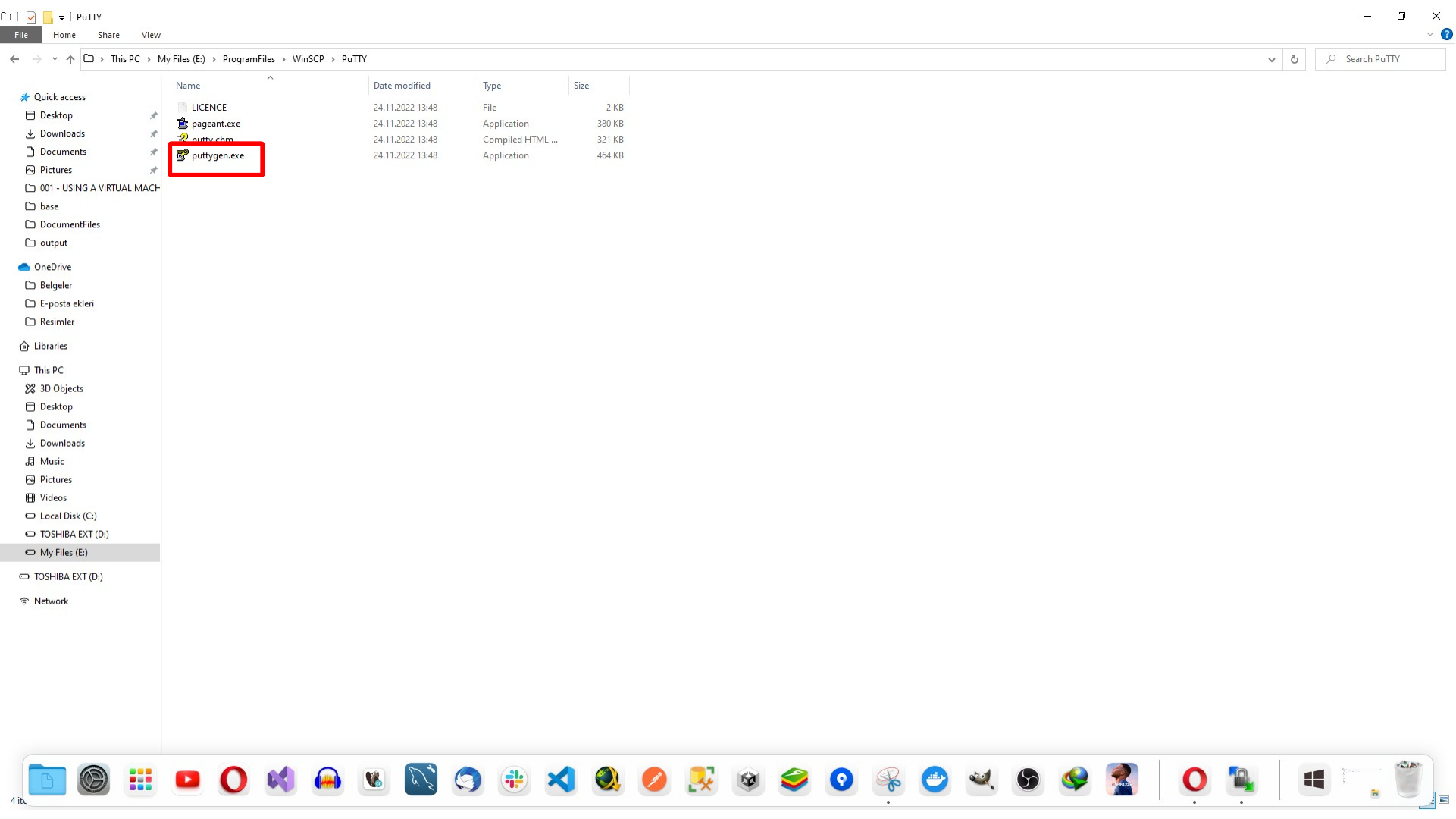Click the Windows Start icon in dock

point(1314,780)
